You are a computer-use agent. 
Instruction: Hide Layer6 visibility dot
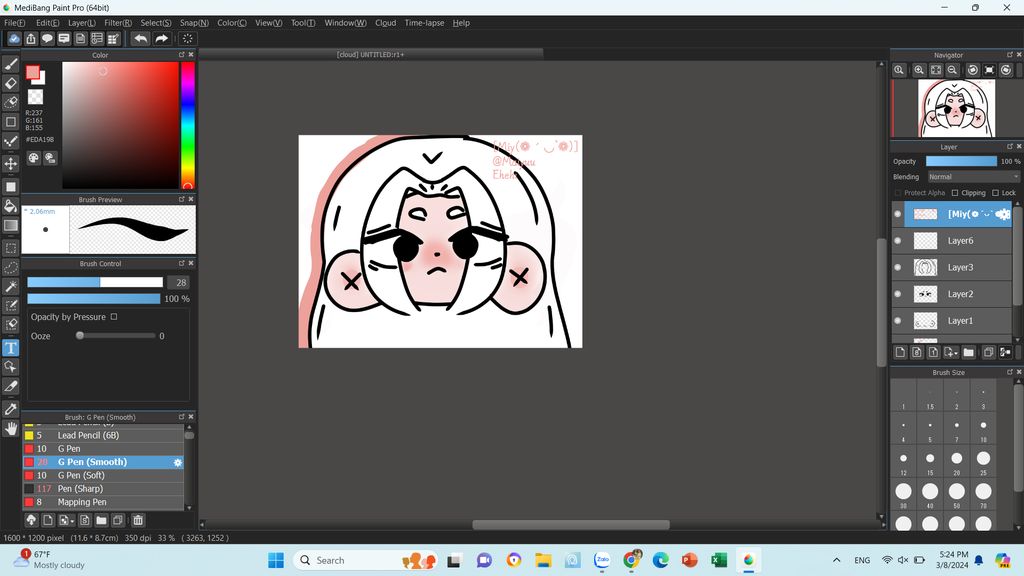[x=898, y=241]
